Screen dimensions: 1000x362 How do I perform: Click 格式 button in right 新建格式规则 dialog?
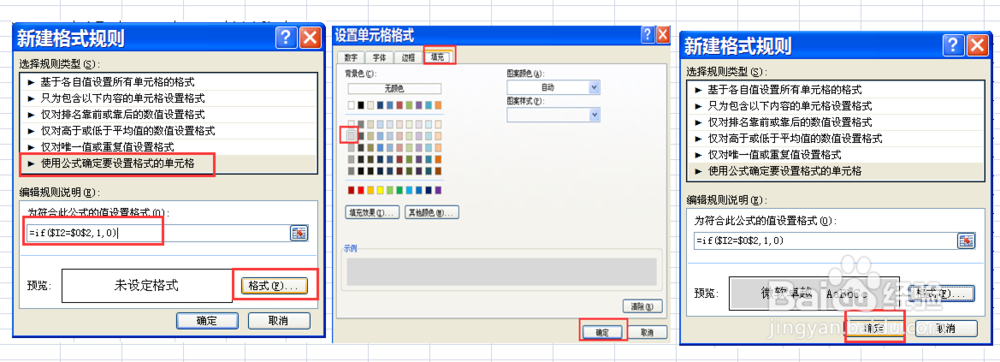(942, 293)
